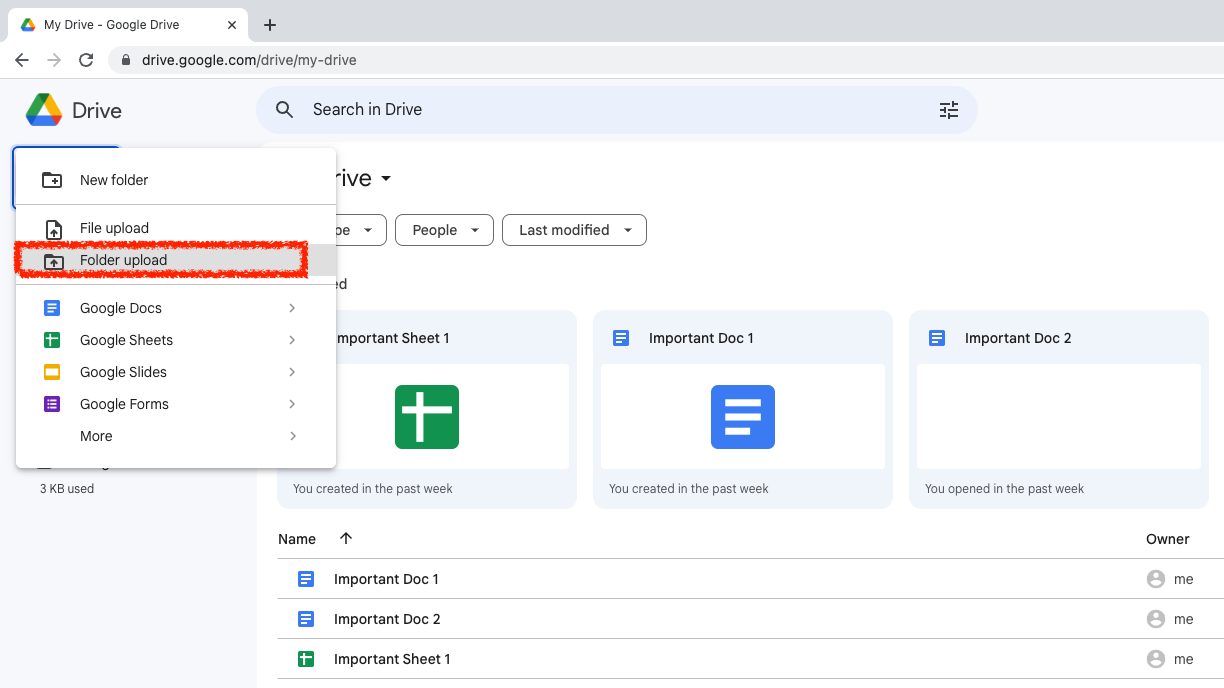
Task: Select Important Doc 2 file row name
Action: click(x=387, y=619)
